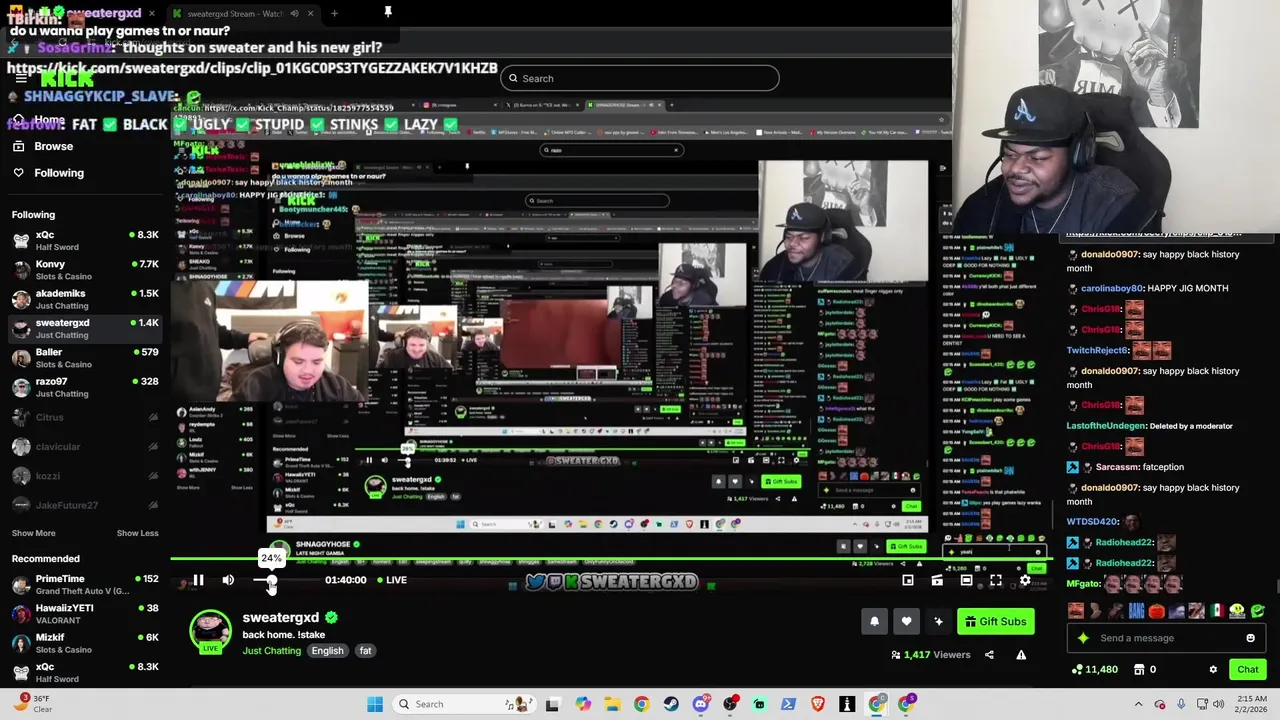
Task: Open sweatergxd profile avatar
Action: tap(210, 630)
